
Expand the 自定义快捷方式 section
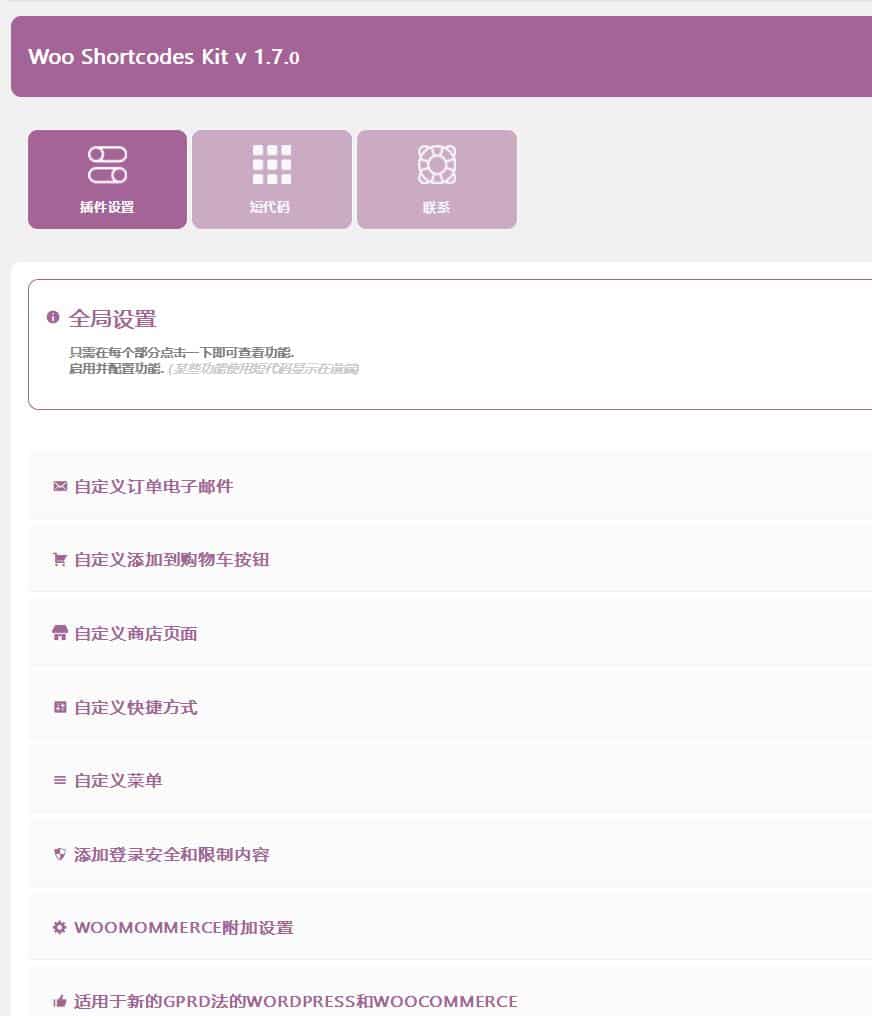coord(450,707)
